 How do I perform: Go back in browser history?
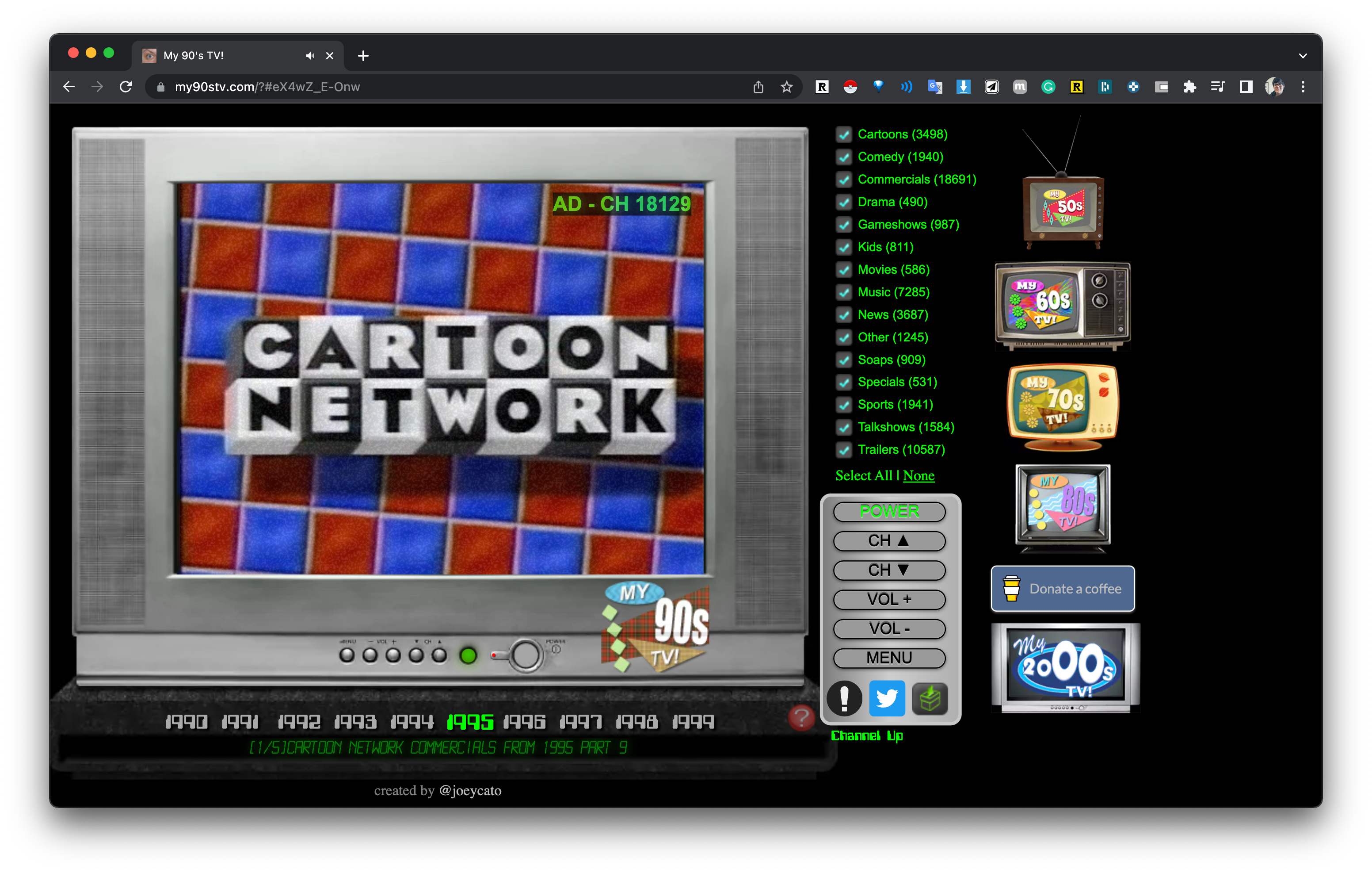(69, 87)
